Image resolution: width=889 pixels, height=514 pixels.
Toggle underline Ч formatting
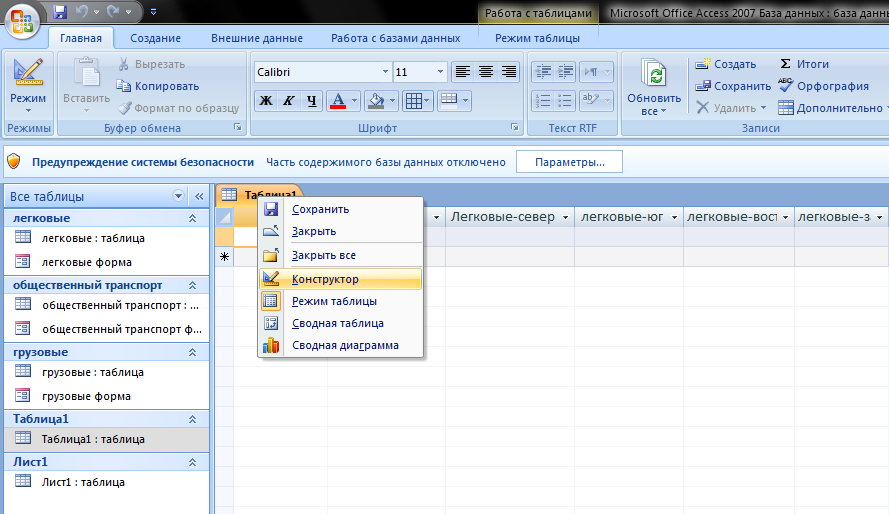311,101
